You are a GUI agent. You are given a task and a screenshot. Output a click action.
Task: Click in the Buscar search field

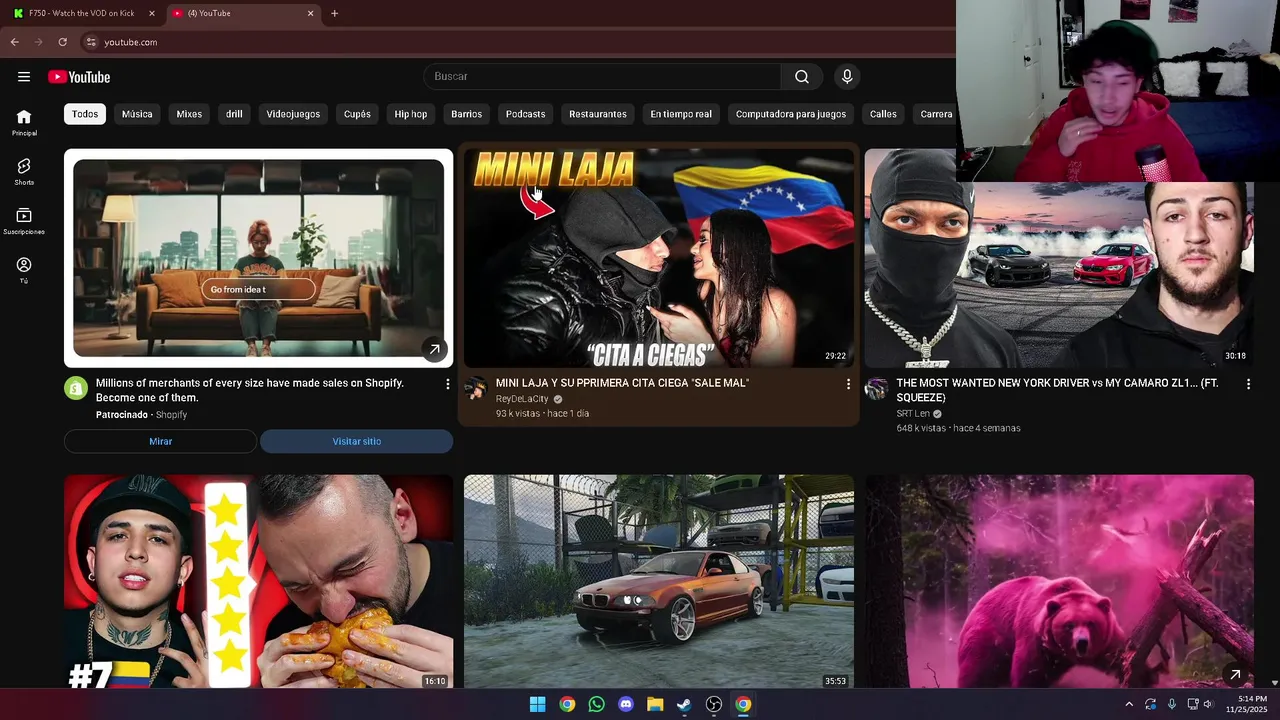click(602, 77)
